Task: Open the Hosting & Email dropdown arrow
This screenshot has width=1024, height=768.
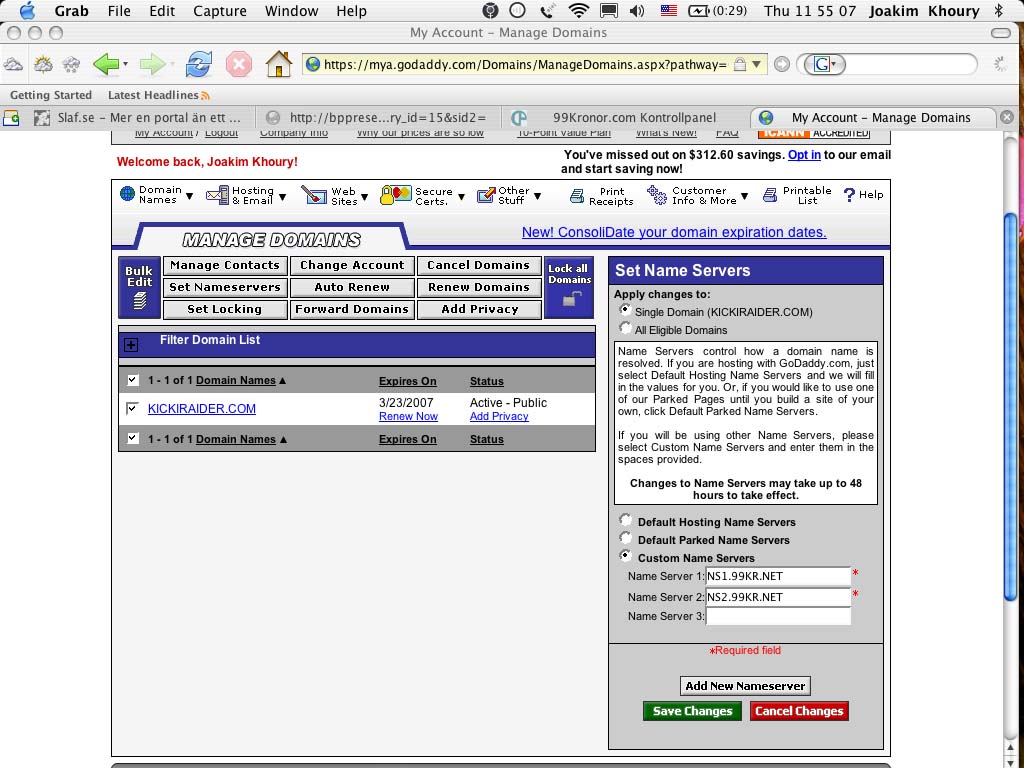Action: [282, 197]
